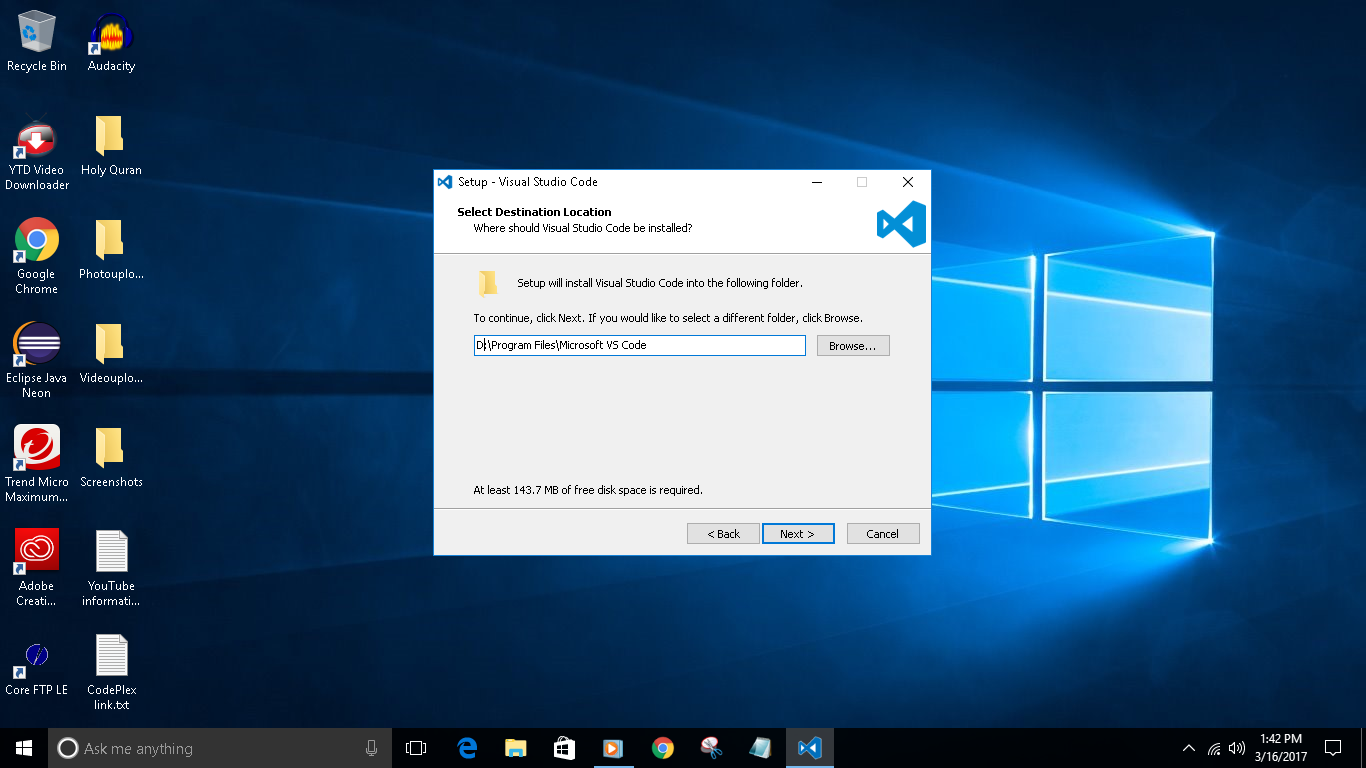This screenshot has height=768, width=1366.
Task: Open the Wi-Fi network tray icon
Action: tap(1214, 748)
